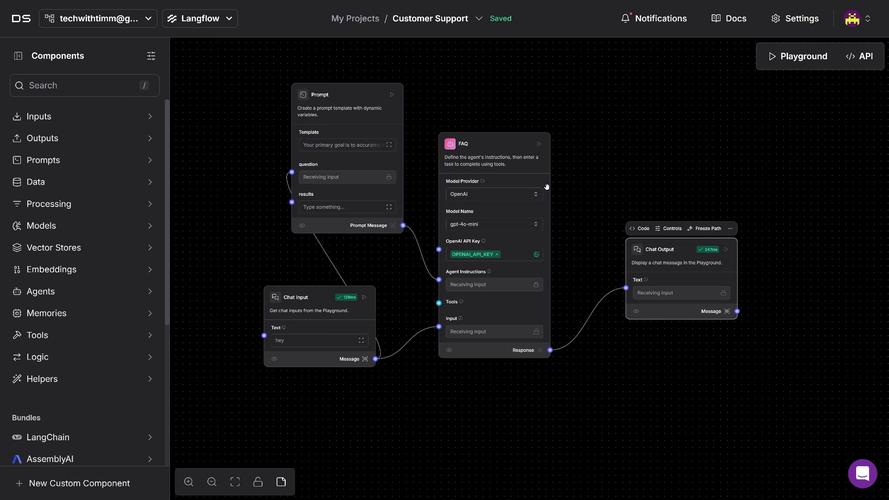
Task: Open the support chat bubble
Action: click(x=862, y=473)
